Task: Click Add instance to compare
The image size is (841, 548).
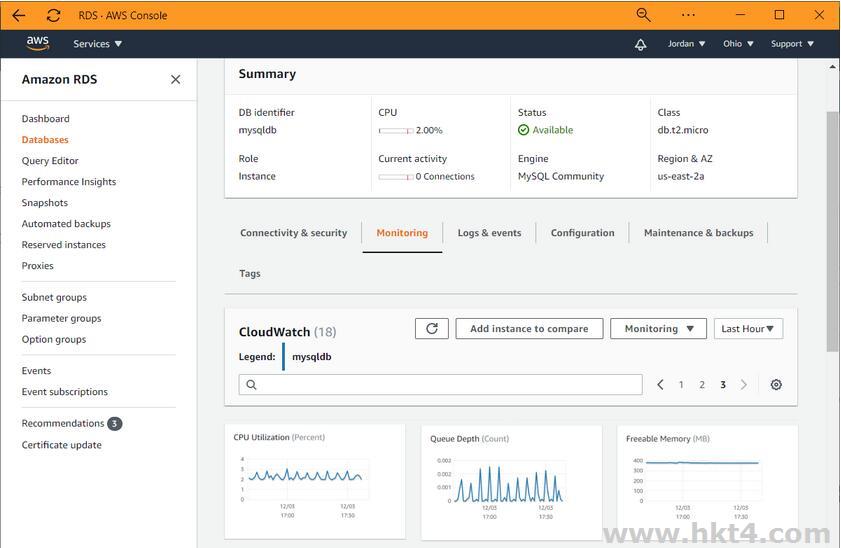Action: (529, 329)
